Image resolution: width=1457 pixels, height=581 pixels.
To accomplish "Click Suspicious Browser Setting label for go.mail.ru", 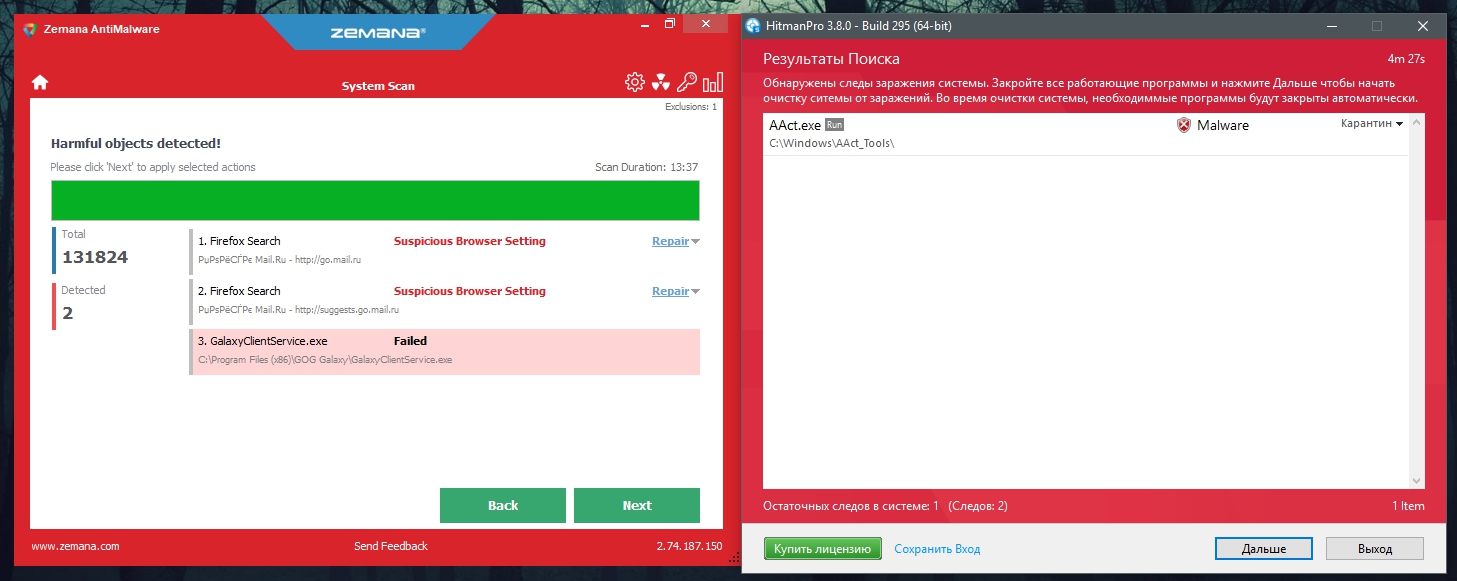I will coord(470,241).
